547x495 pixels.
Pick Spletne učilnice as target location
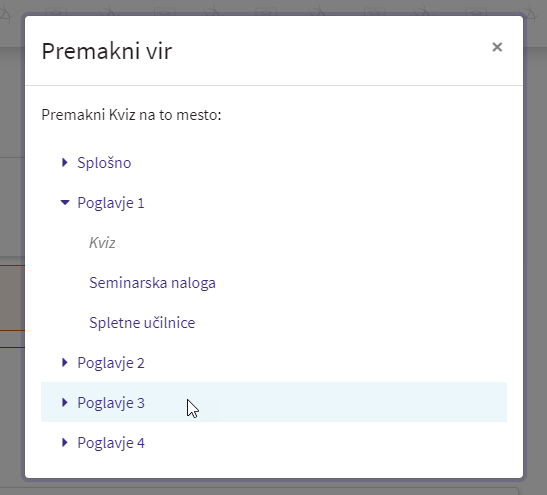[142, 323]
